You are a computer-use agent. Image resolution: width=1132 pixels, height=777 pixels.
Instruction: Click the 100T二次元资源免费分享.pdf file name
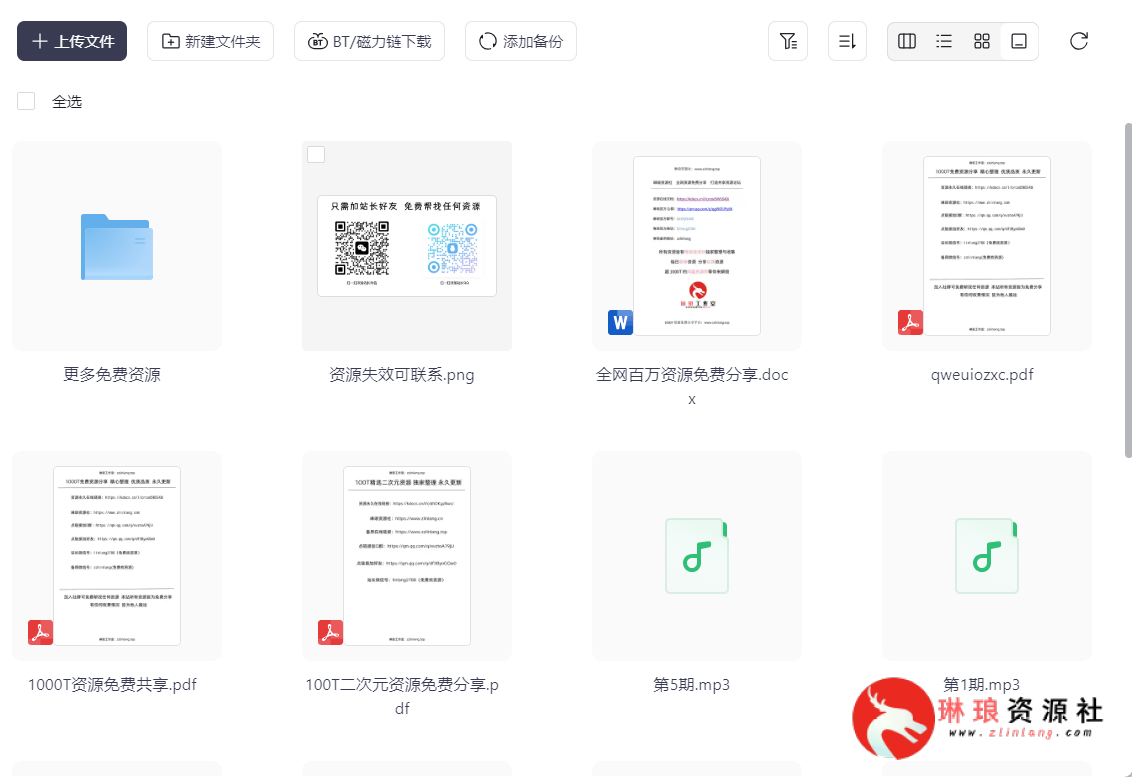coord(402,696)
